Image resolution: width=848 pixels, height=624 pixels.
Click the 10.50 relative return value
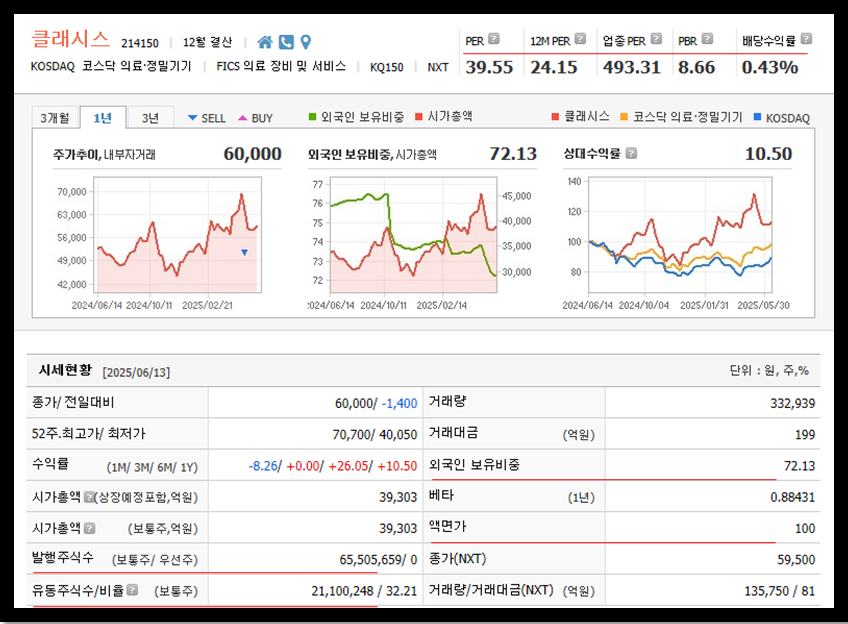(x=768, y=154)
